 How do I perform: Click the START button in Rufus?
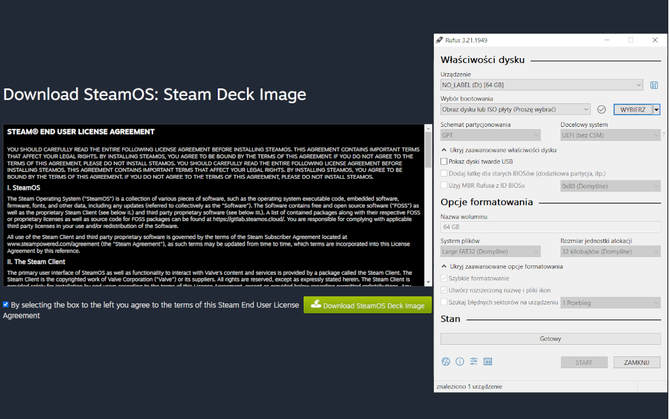584,362
